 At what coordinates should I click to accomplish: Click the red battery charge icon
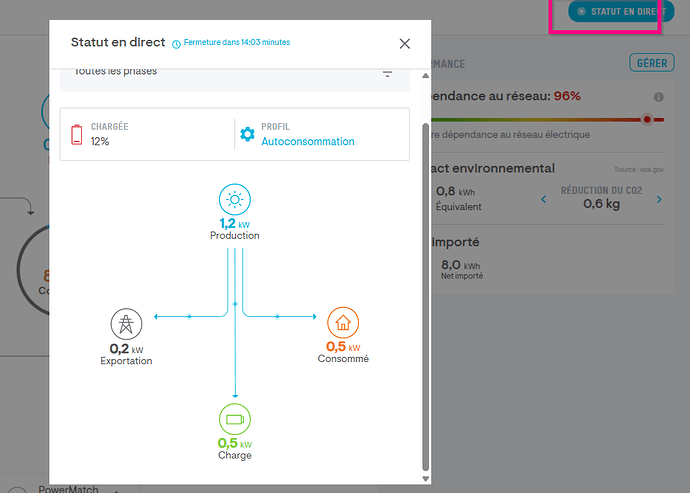(77, 135)
